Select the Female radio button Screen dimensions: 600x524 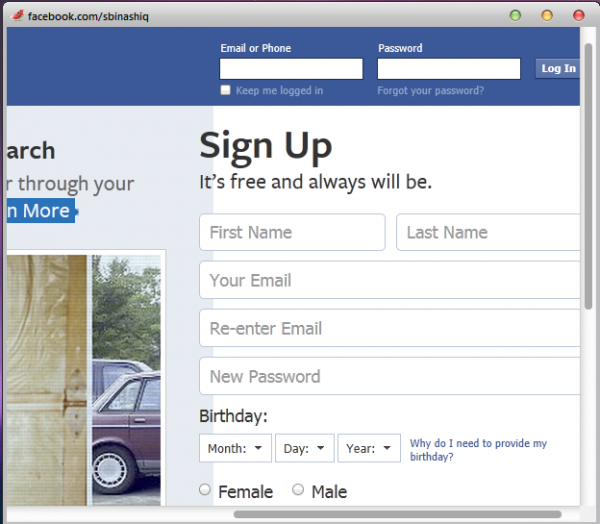(x=205, y=490)
